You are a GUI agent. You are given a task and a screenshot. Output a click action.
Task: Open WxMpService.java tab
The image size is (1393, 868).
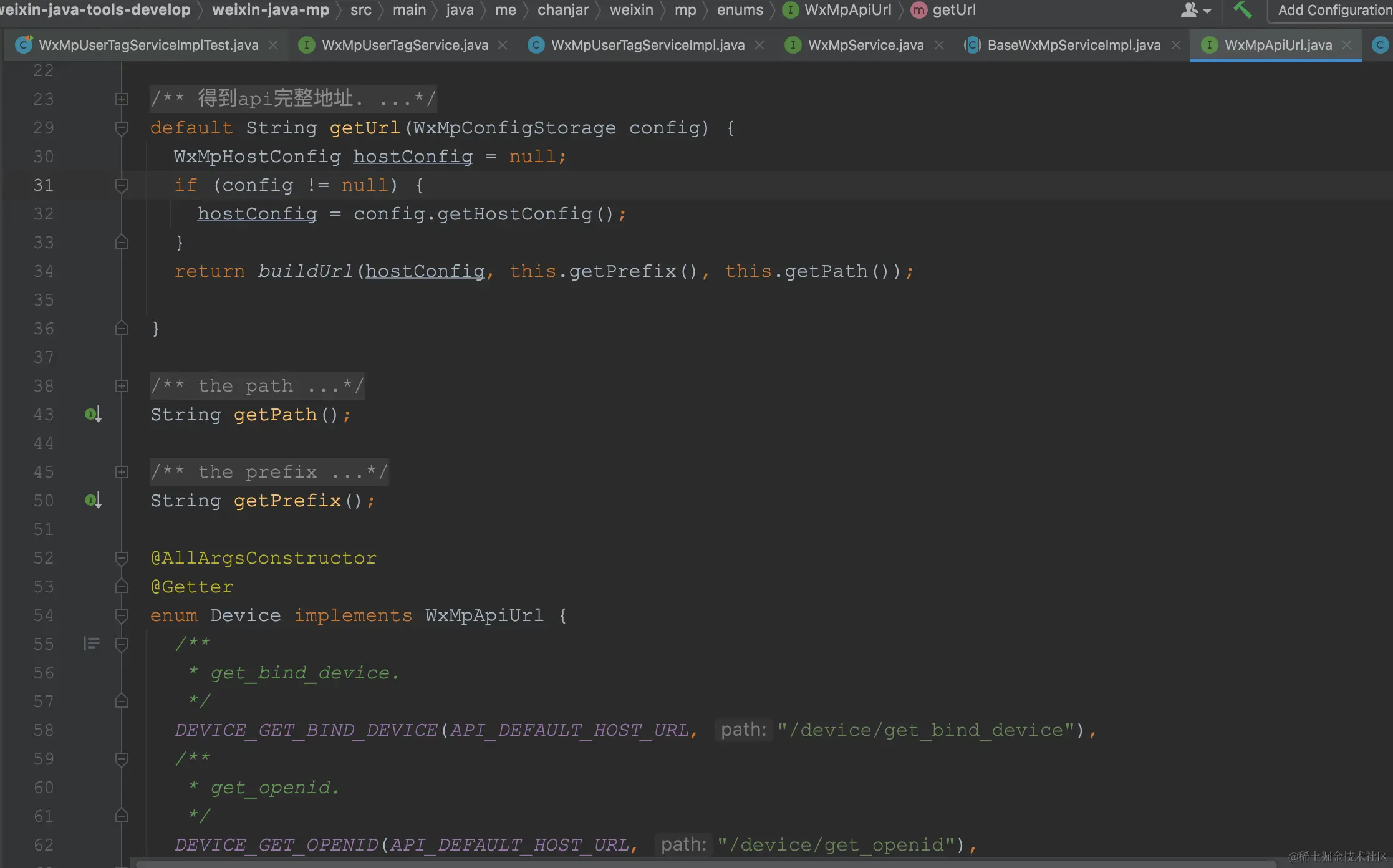tap(865, 45)
